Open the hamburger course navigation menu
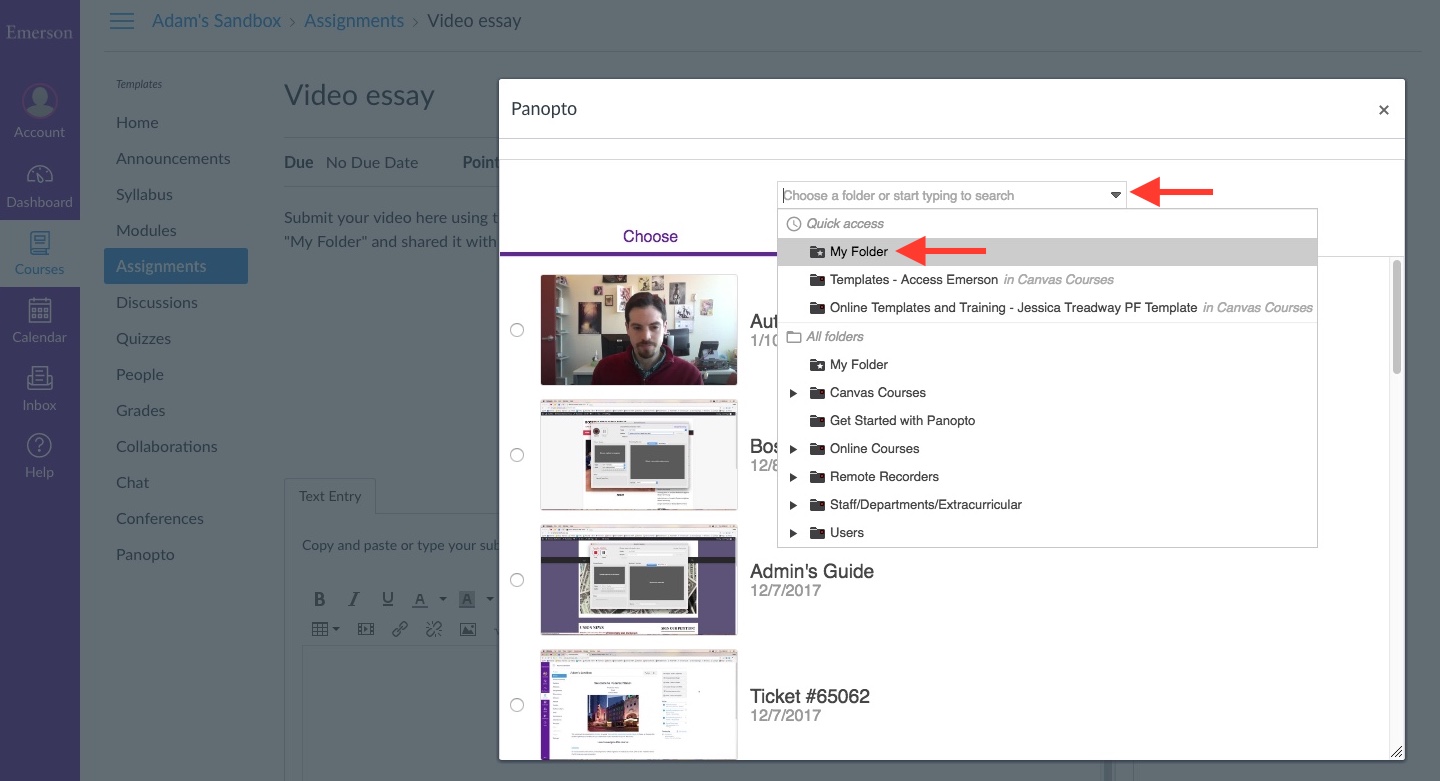 coord(122,21)
